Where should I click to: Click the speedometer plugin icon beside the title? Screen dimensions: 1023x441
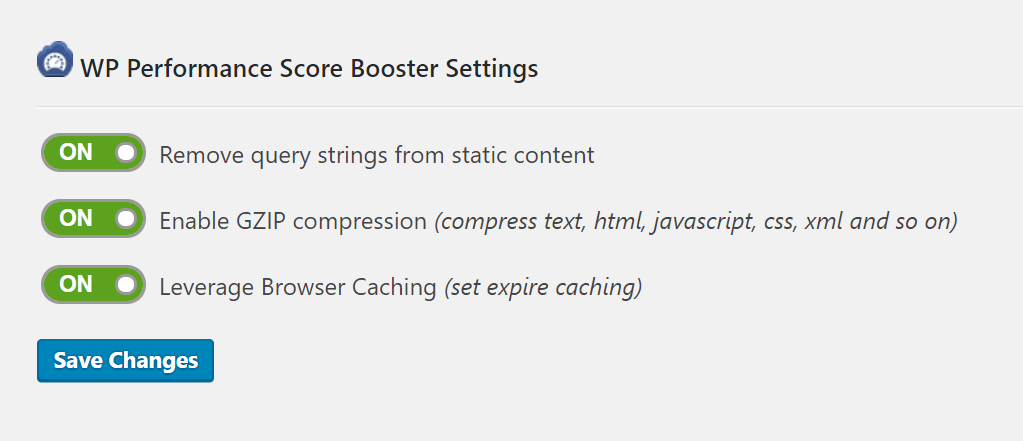tap(55, 59)
